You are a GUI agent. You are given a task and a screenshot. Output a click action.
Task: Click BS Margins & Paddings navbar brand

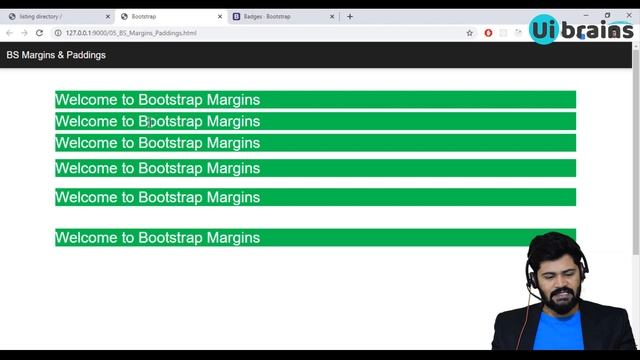(x=56, y=55)
